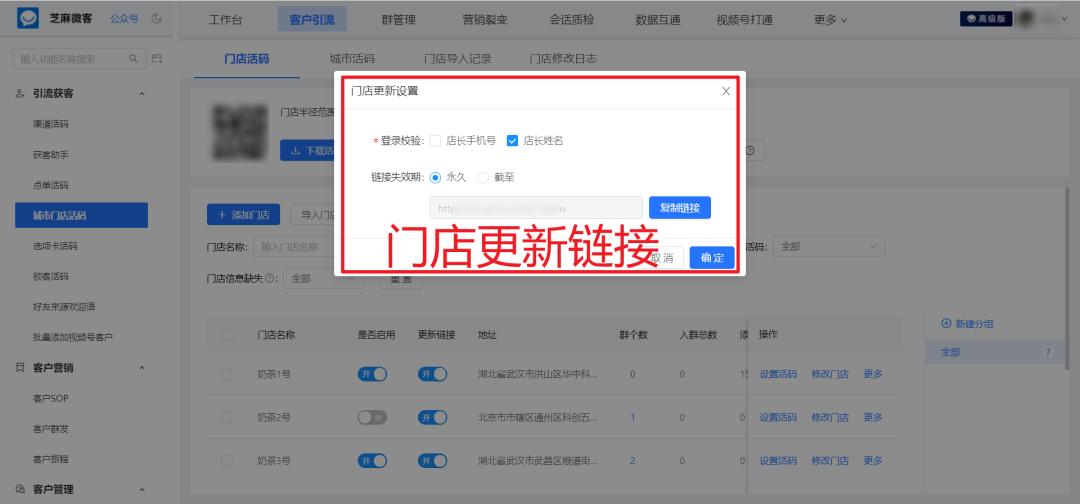Image resolution: width=1080 pixels, height=504 pixels.
Task: Tick the checkbox for 奶茶2号 row
Action: point(227,417)
